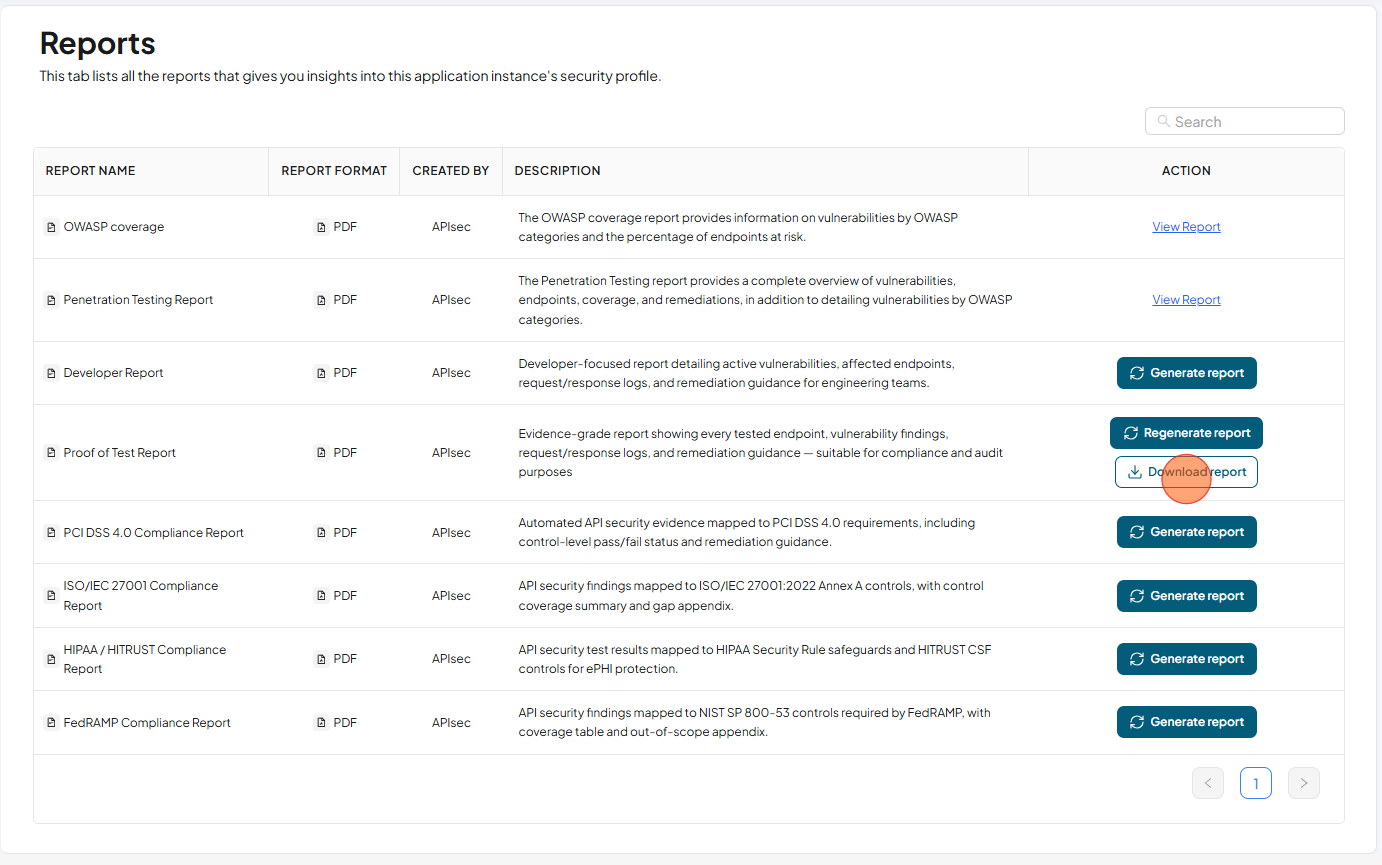Generate report for PCI DSS 4.0 Compliance
This screenshot has height=865, width=1382.
[x=1186, y=532]
